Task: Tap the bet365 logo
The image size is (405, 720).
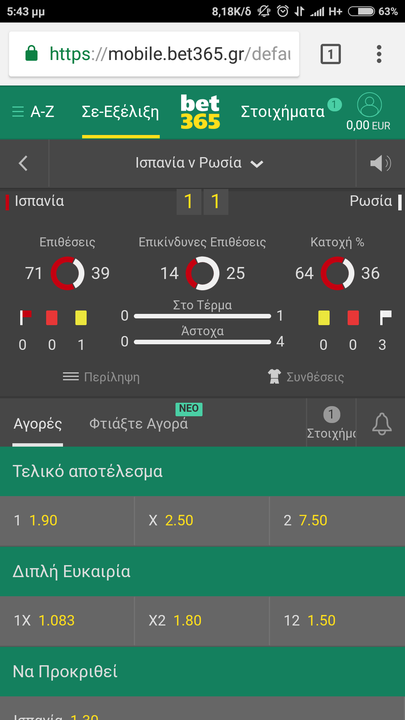Action: click(x=200, y=112)
